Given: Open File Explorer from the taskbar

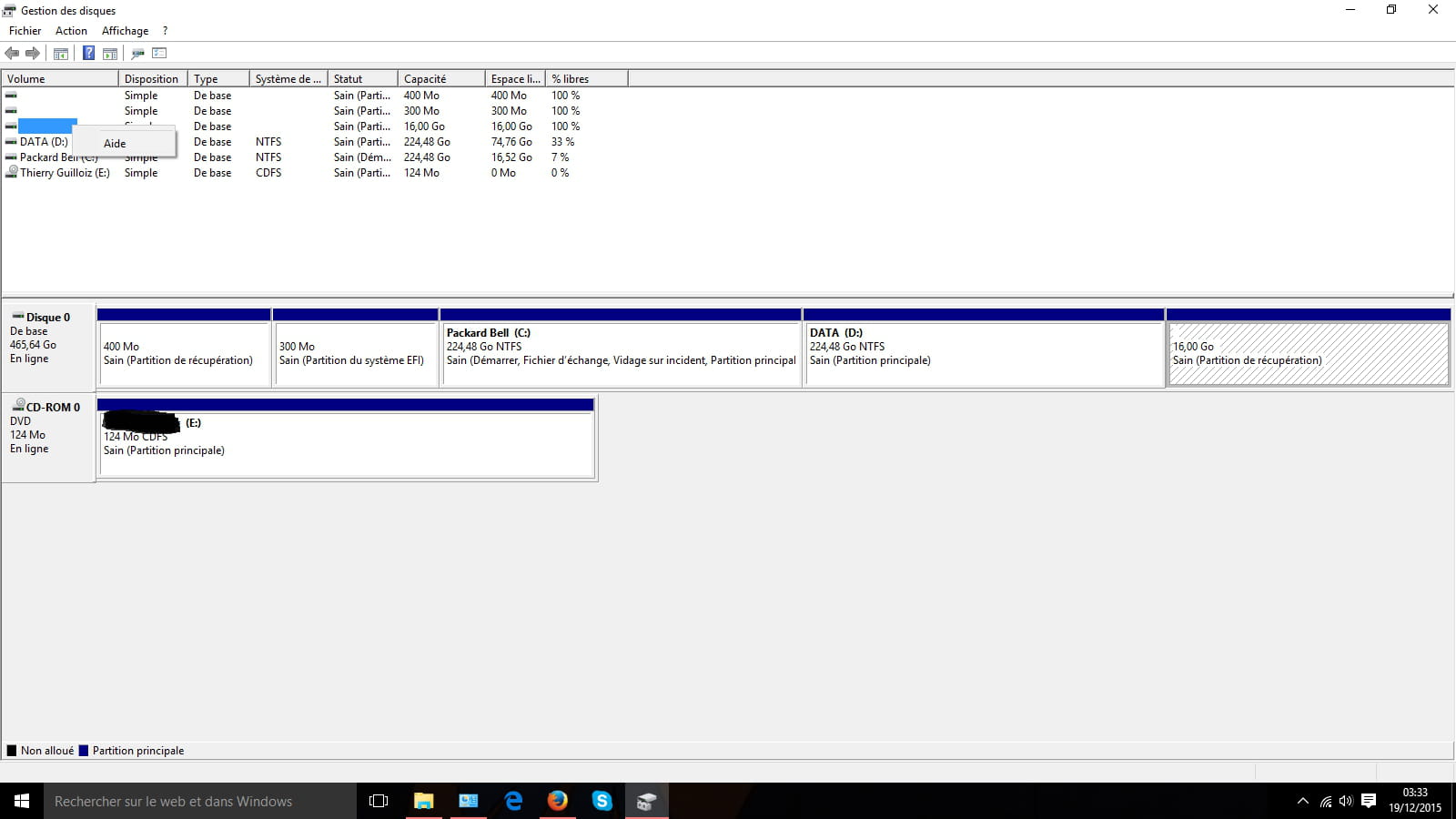Looking at the screenshot, I should (x=423, y=801).
